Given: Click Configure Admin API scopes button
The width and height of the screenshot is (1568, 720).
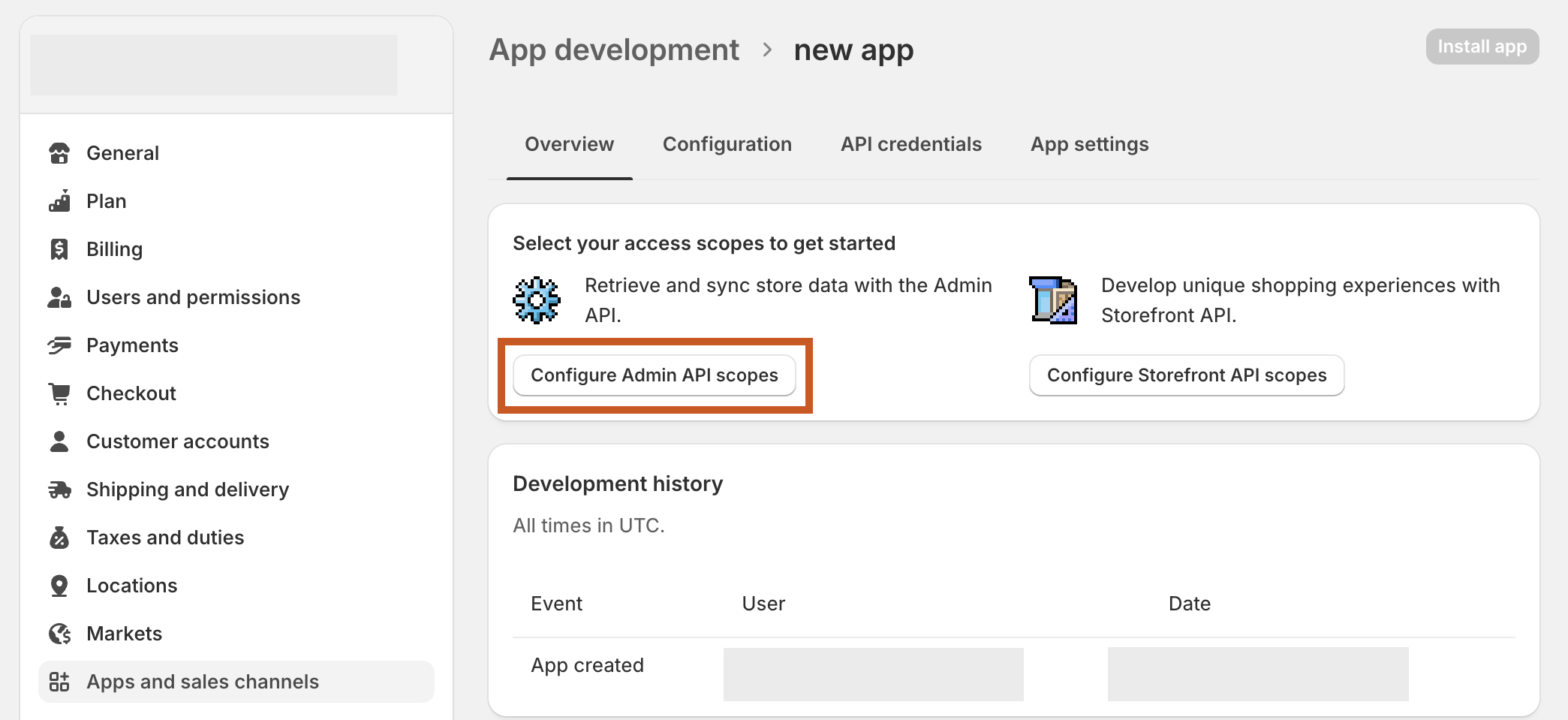Looking at the screenshot, I should tap(655, 375).
